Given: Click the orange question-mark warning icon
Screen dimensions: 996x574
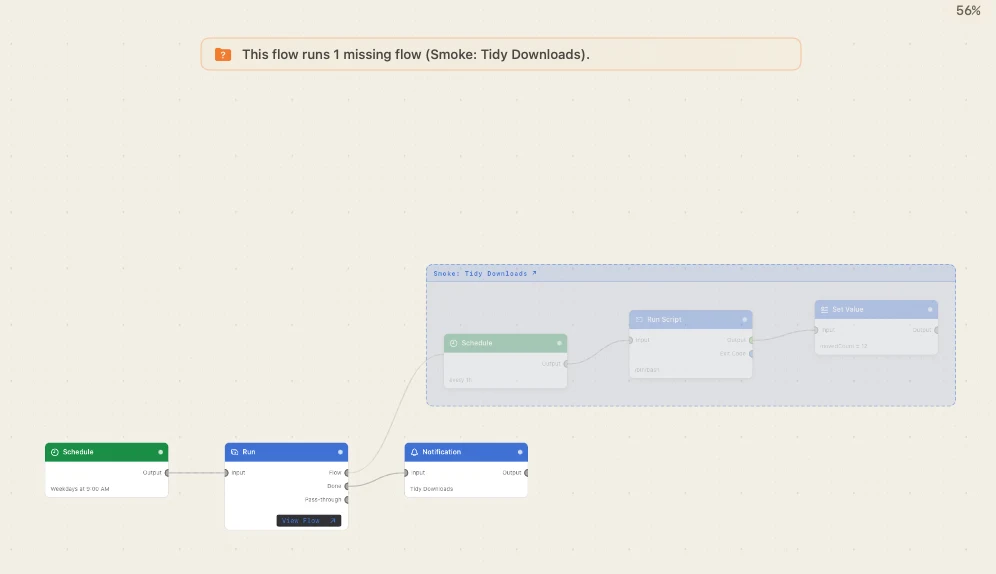Looking at the screenshot, I should (223, 55).
